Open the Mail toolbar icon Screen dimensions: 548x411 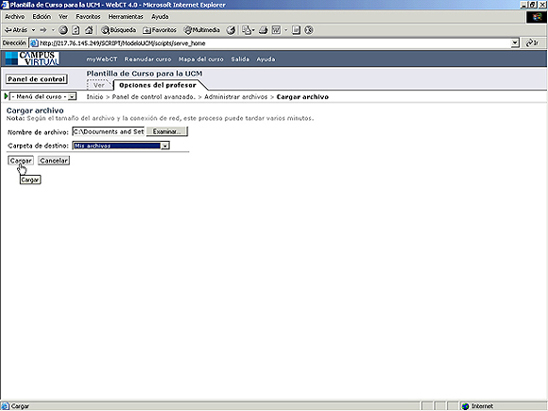coord(248,30)
